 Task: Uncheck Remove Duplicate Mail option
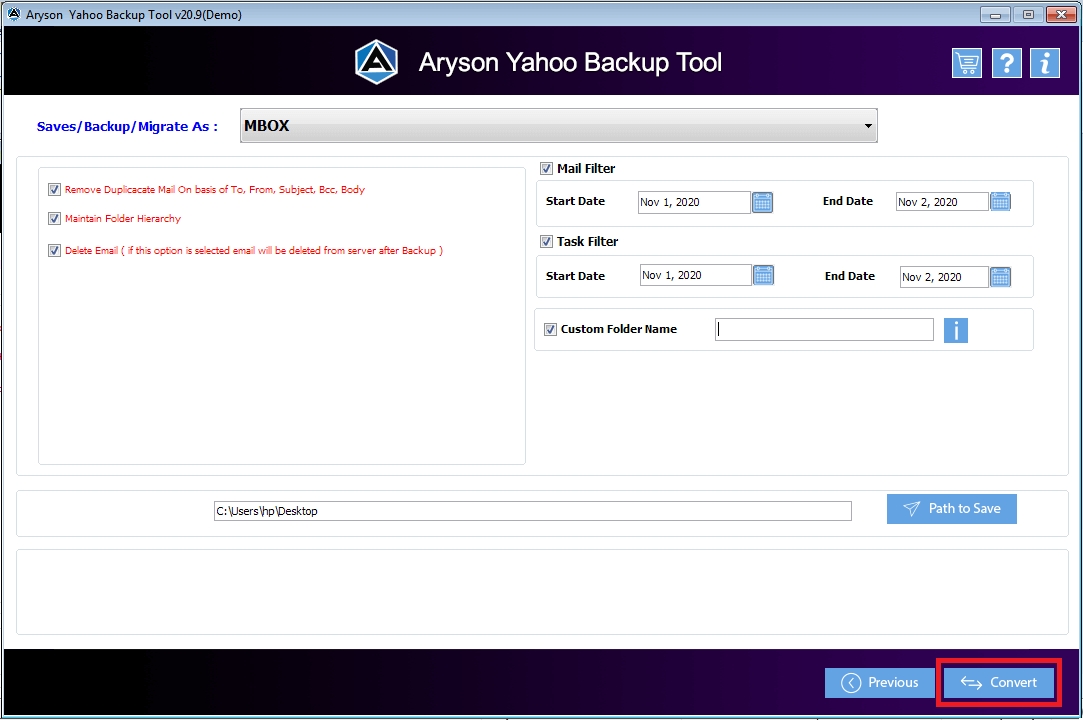click(x=54, y=189)
